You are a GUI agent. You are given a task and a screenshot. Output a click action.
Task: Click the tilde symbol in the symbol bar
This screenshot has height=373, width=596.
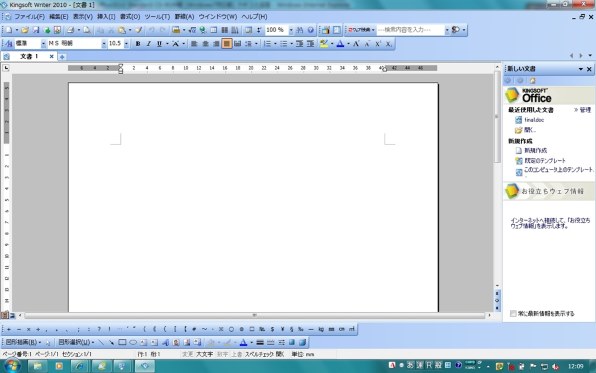click(x=204, y=329)
